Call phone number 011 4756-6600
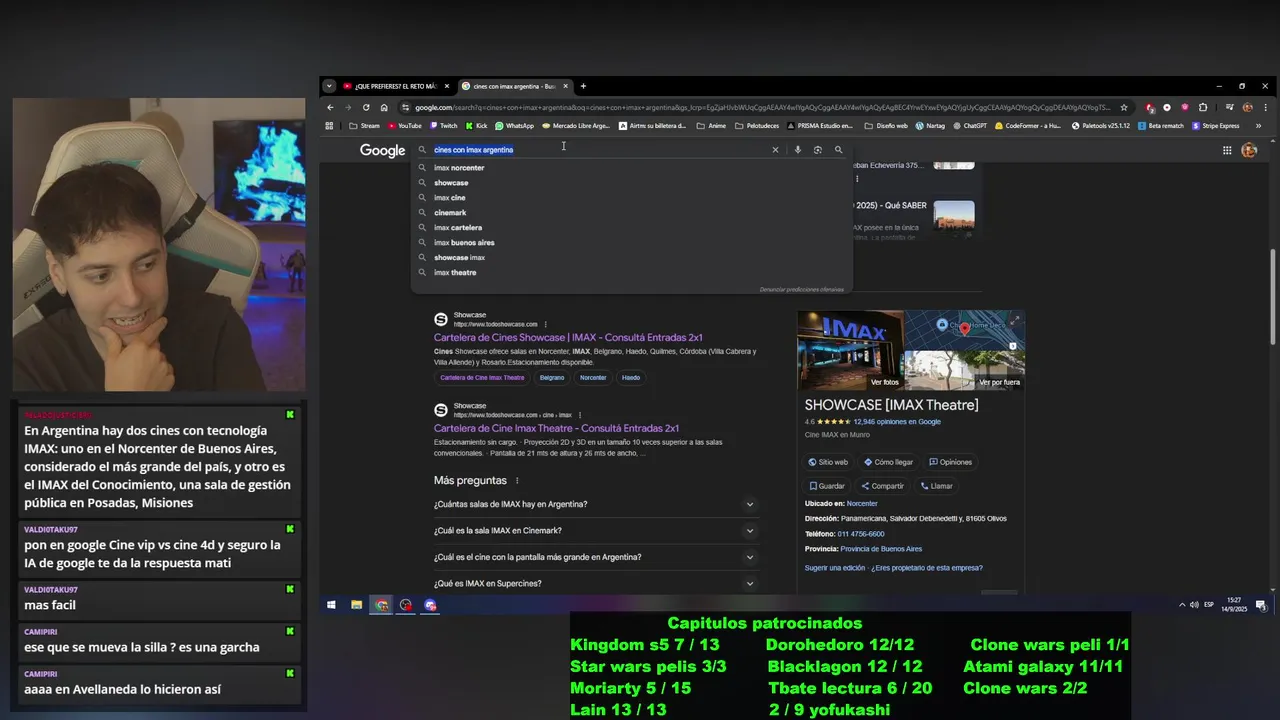1280x720 pixels. 860,534
